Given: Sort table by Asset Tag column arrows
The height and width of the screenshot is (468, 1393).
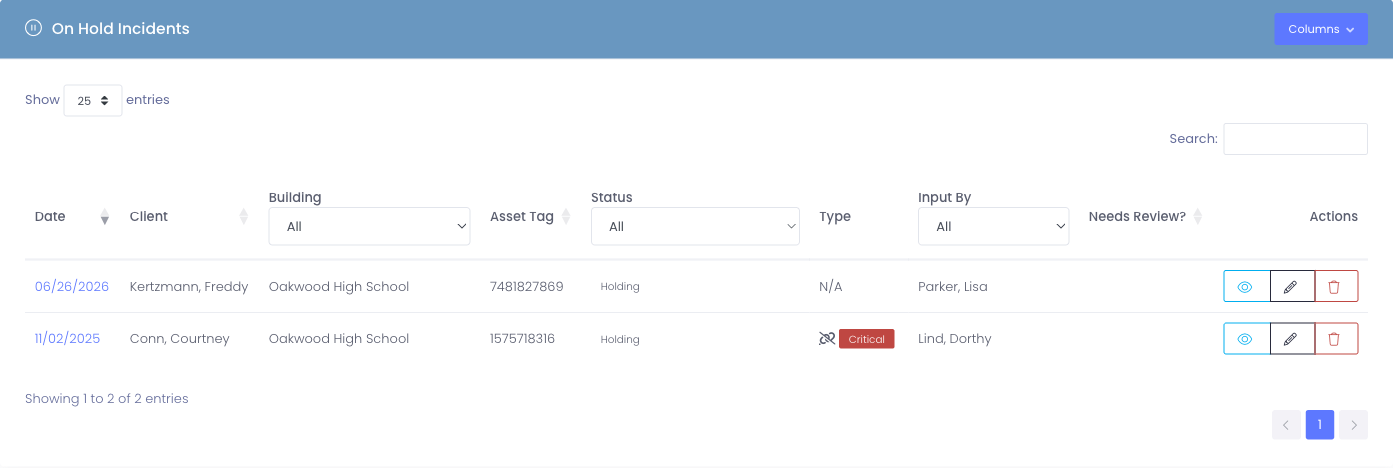Looking at the screenshot, I should [566, 217].
